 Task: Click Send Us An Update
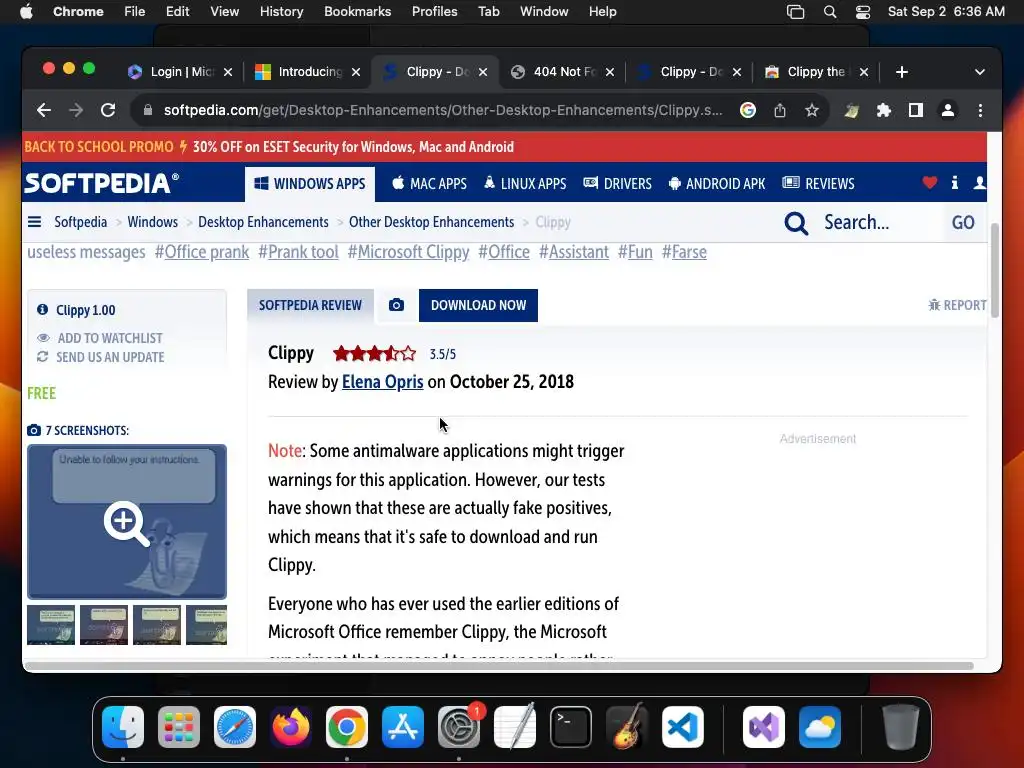[101, 357]
